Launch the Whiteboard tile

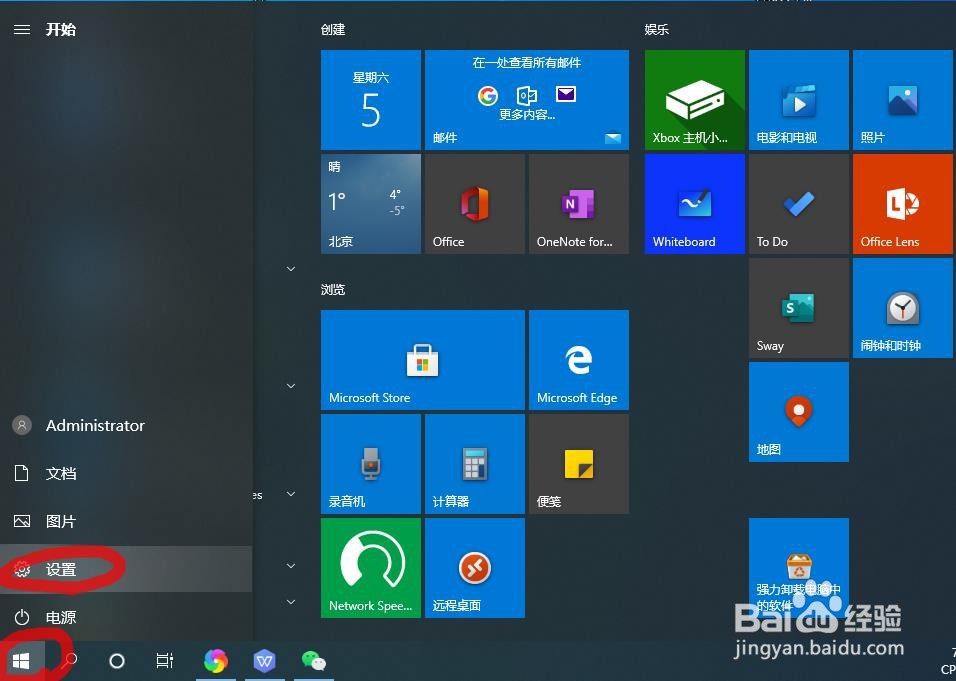click(x=694, y=204)
